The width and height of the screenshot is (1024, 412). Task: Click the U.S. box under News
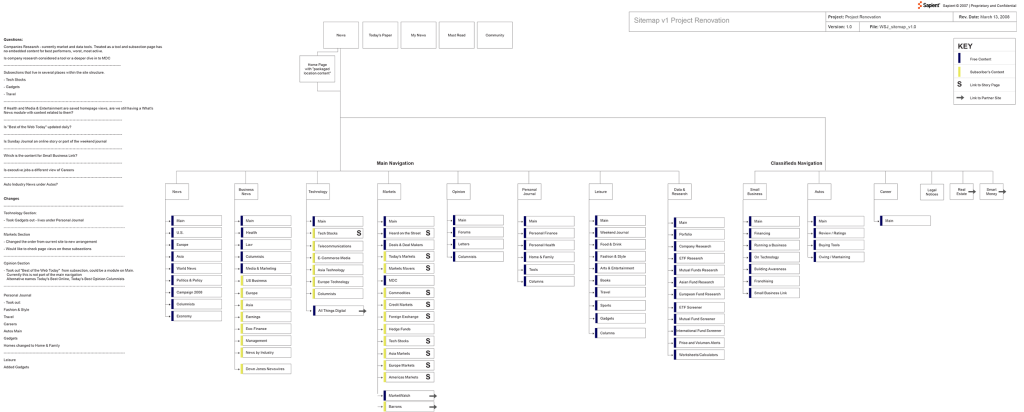(197, 232)
